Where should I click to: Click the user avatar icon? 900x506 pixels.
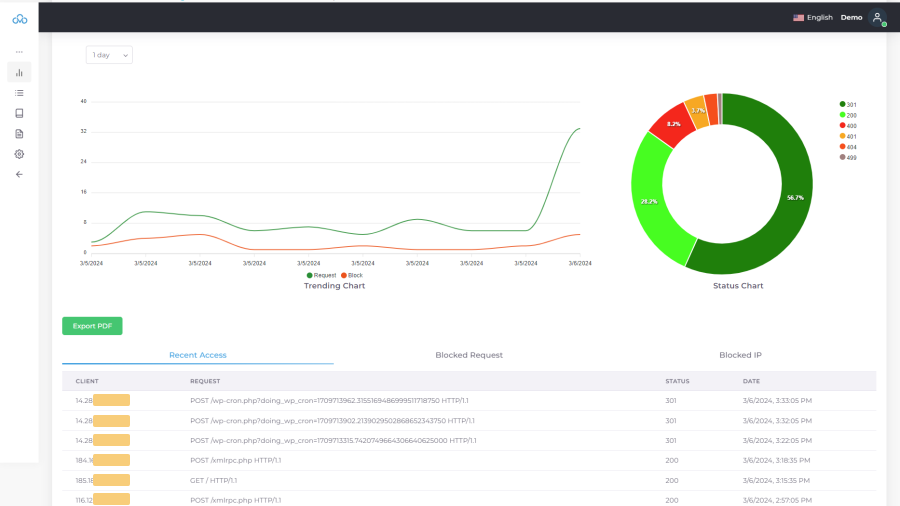[x=877, y=18]
